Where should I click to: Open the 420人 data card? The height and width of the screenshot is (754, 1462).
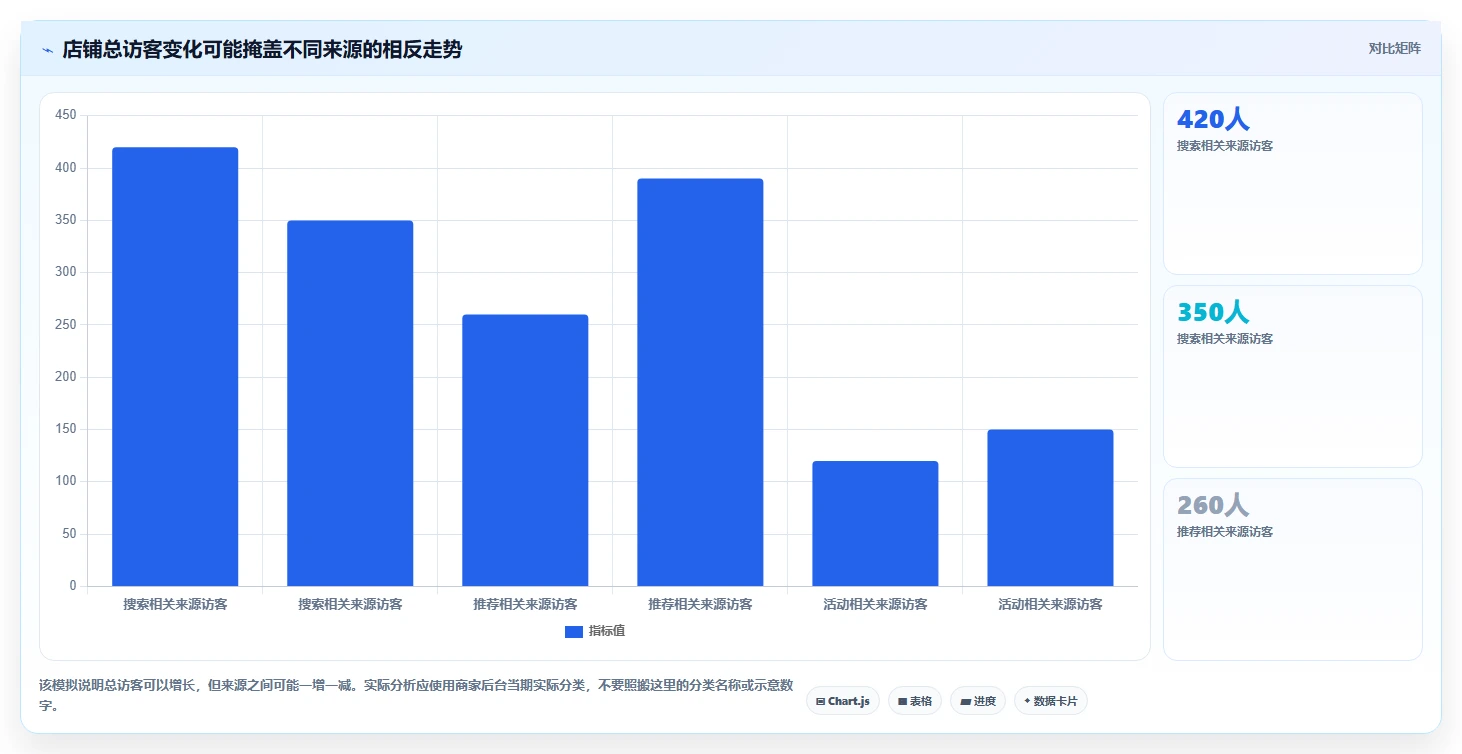(x=1292, y=183)
